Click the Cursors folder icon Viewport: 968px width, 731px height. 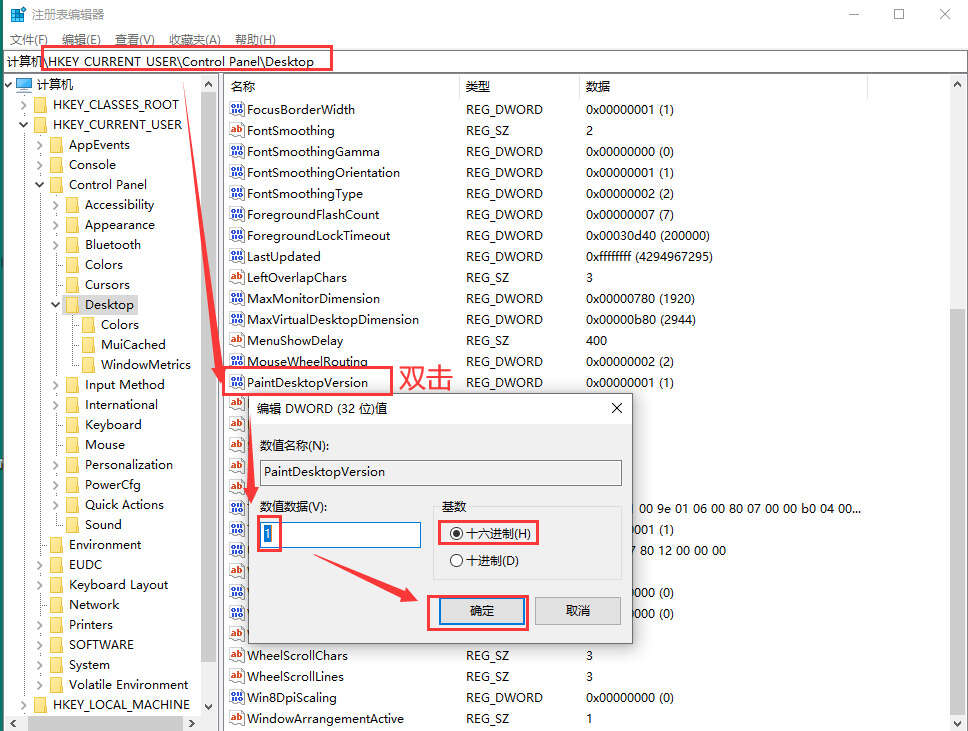(x=73, y=285)
